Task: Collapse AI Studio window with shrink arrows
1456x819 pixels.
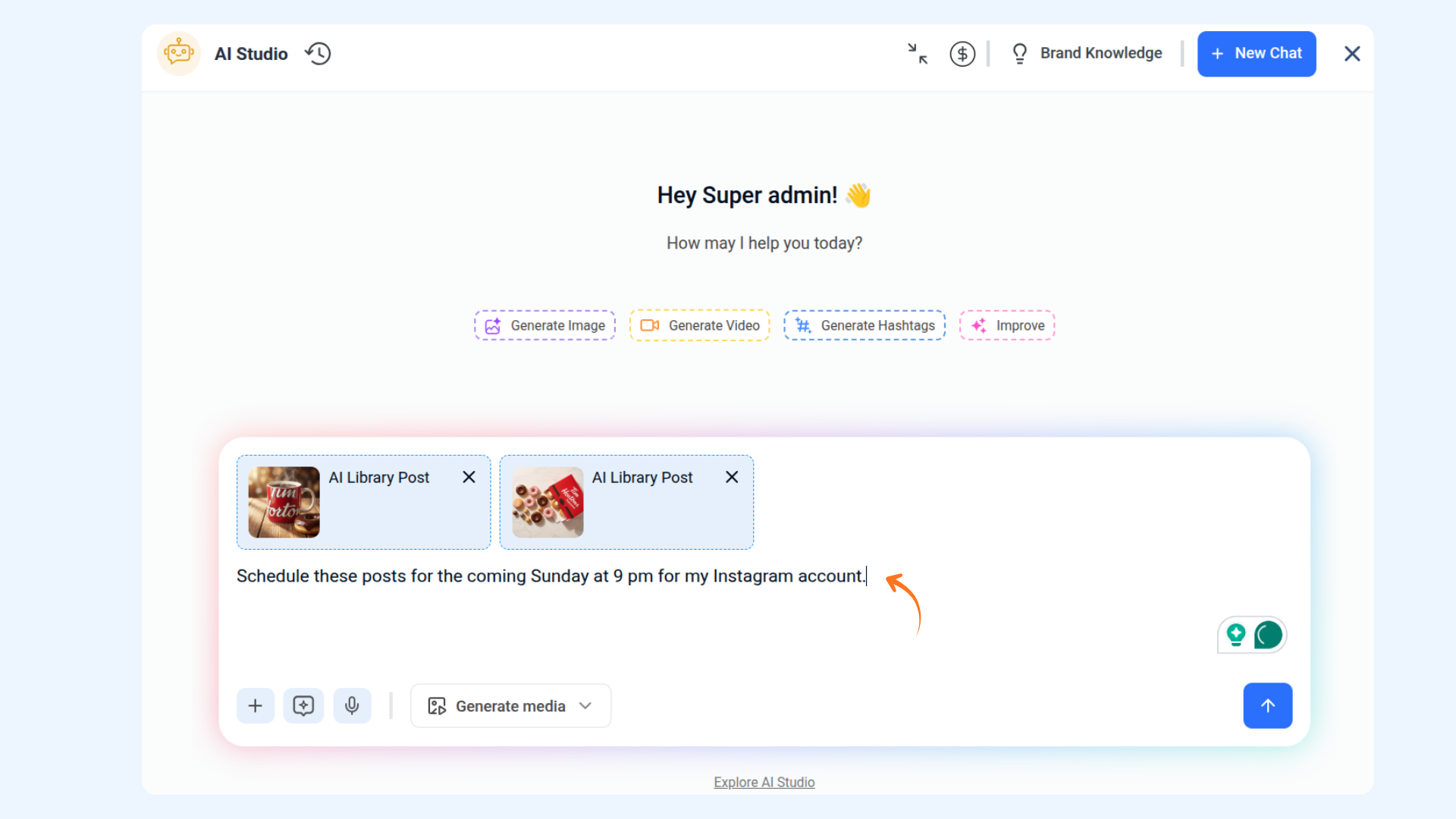Action: (x=918, y=54)
